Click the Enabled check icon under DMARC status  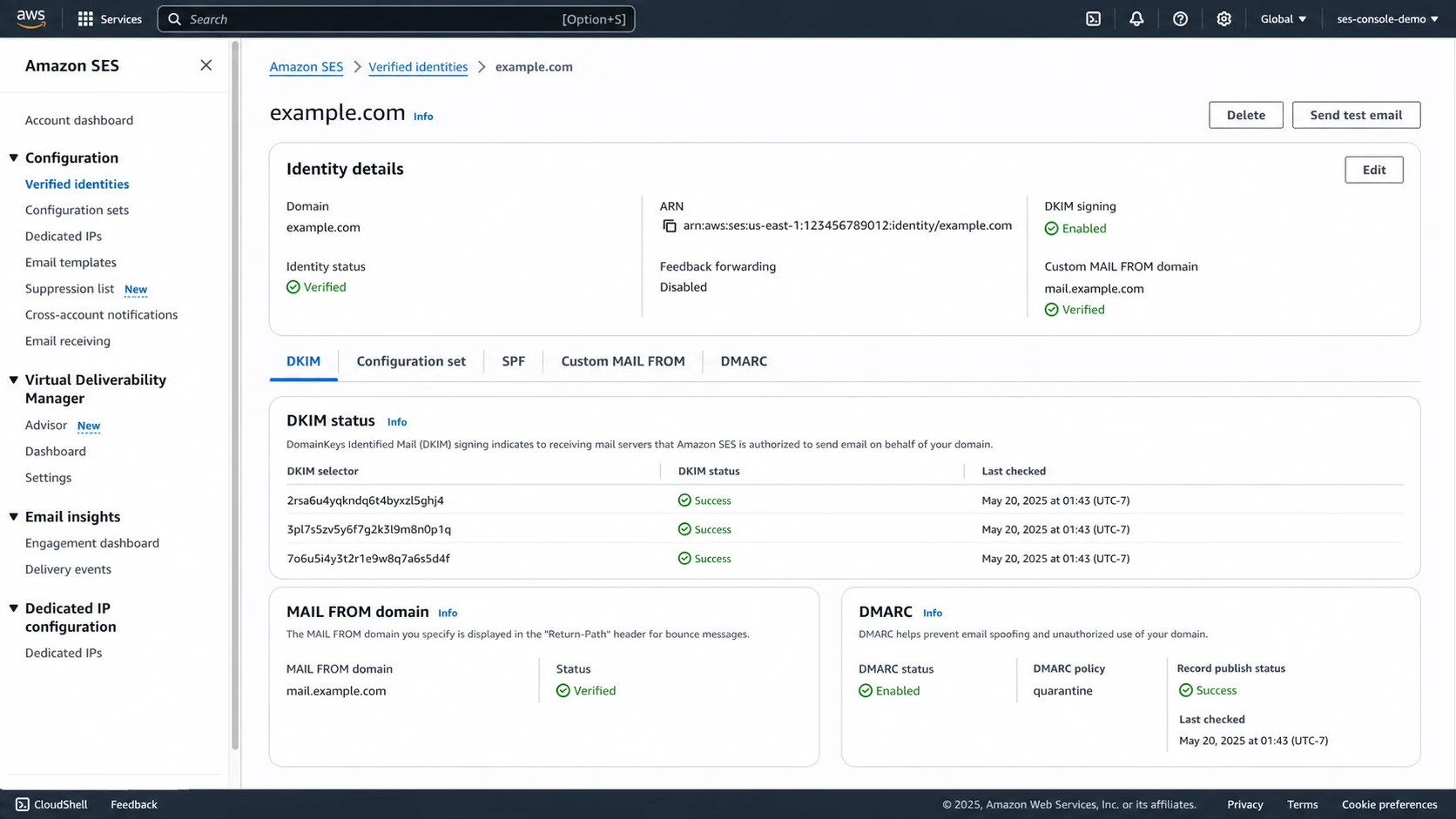(866, 691)
